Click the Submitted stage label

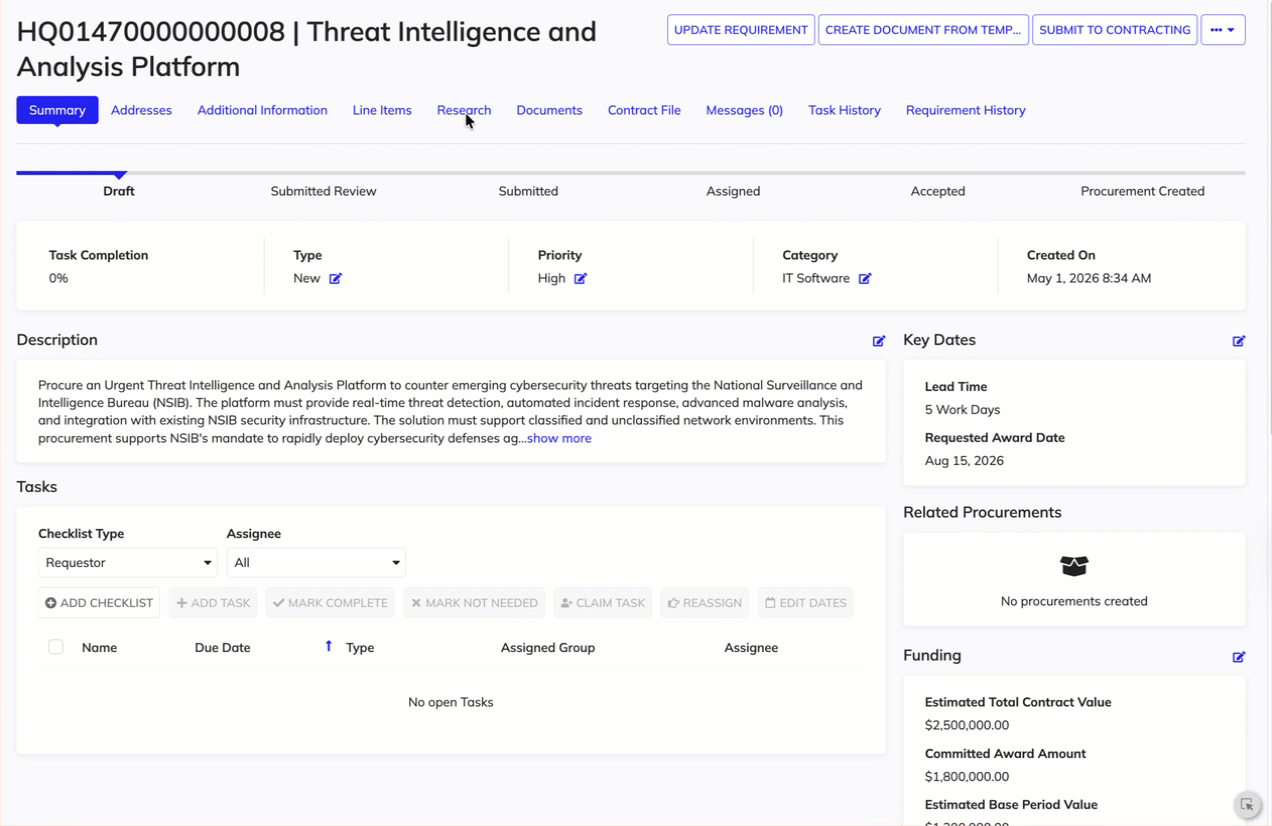pos(528,191)
